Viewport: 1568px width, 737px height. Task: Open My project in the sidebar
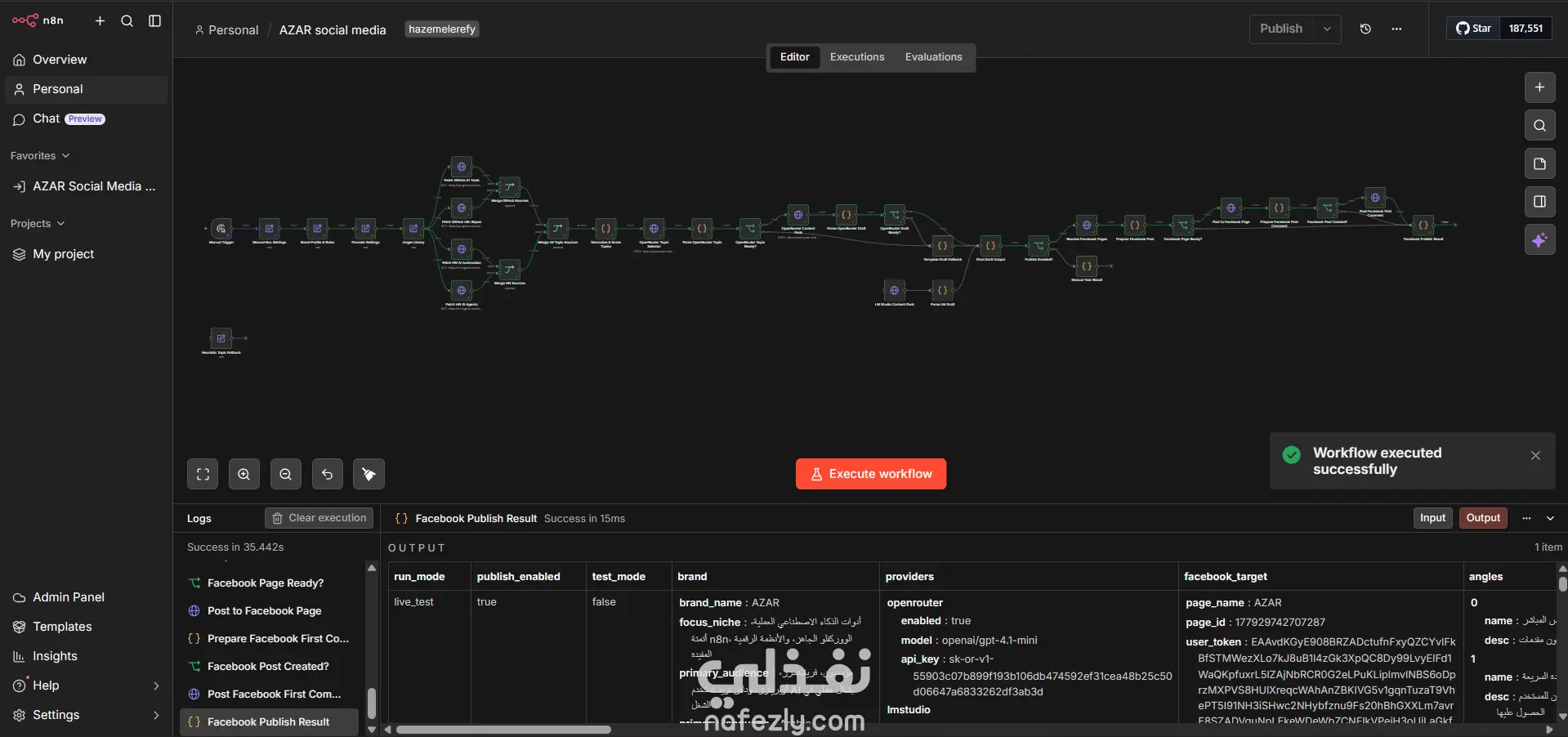pyautogui.click(x=86, y=254)
